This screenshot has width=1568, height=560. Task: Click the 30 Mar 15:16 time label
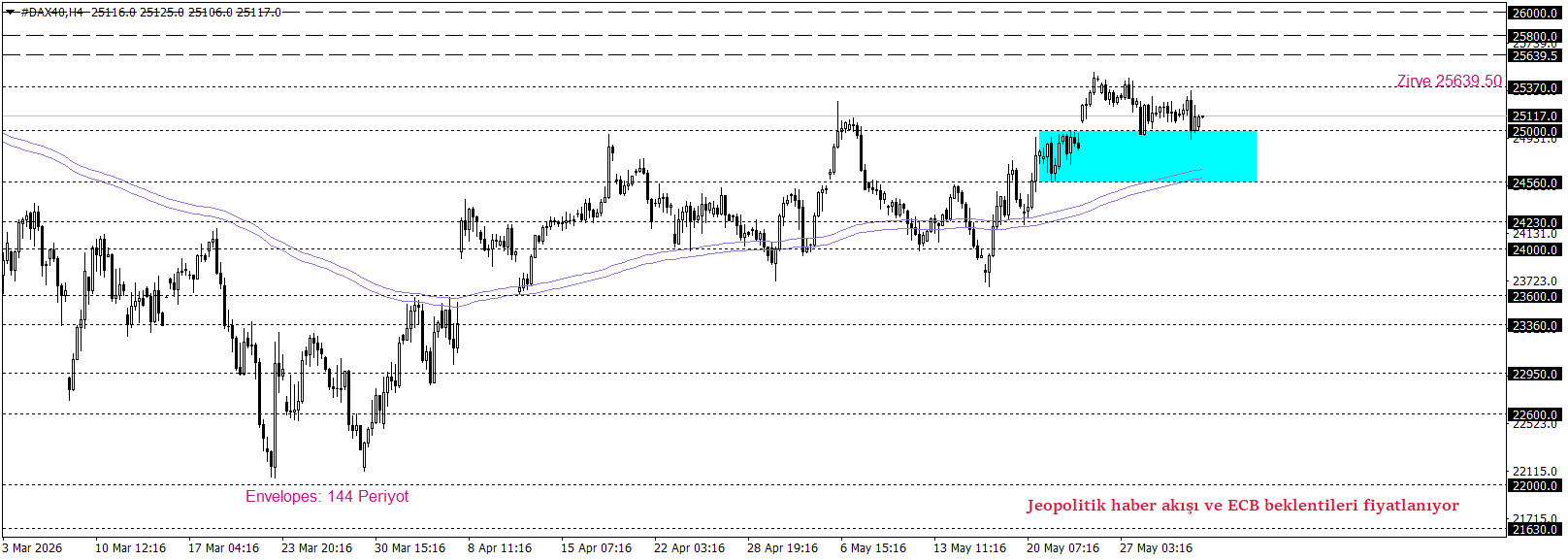(409, 548)
